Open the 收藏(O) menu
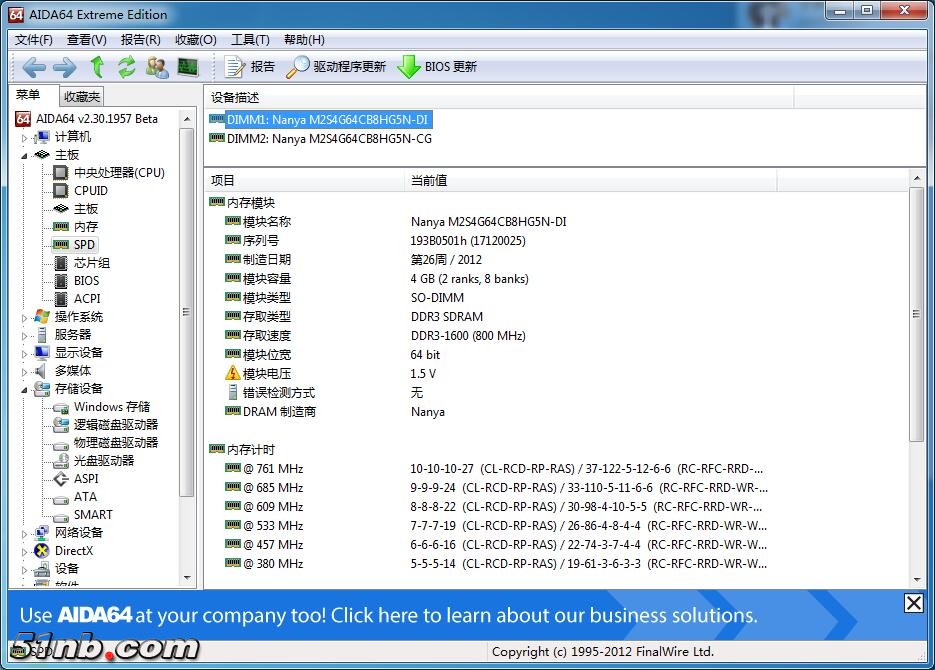The height and width of the screenshot is (670, 935). (196, 40)
